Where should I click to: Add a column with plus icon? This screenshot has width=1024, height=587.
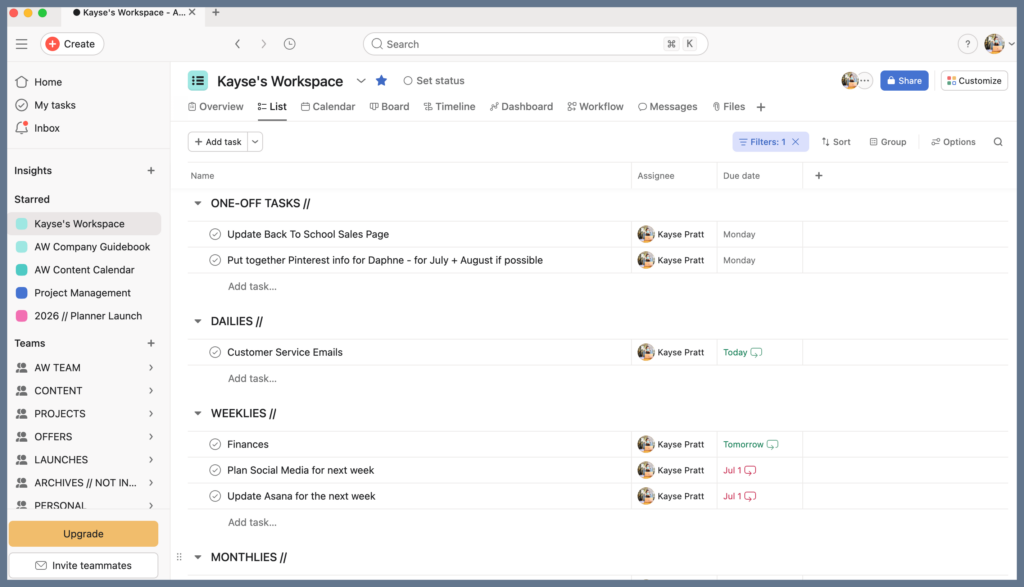818,175
